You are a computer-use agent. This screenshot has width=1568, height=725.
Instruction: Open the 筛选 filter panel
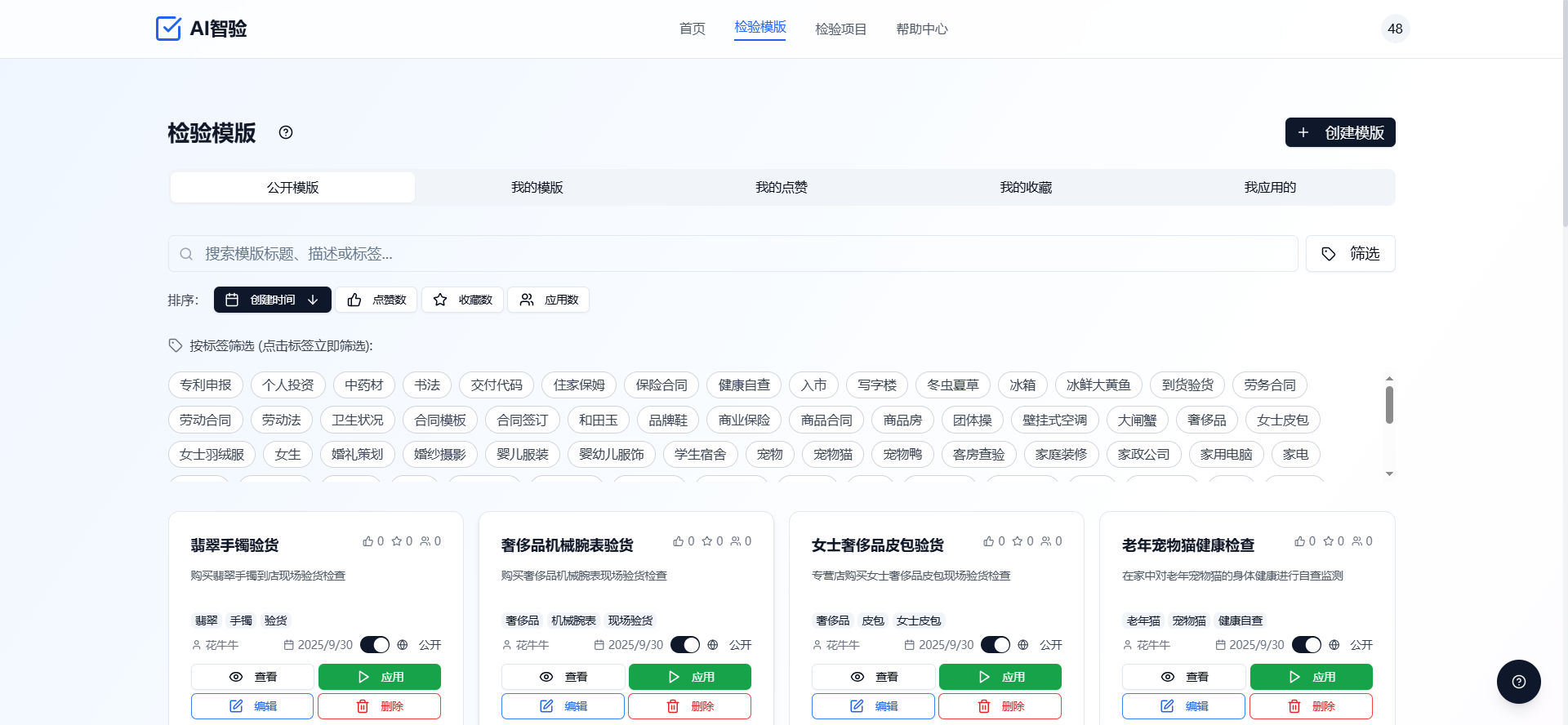1350,254
